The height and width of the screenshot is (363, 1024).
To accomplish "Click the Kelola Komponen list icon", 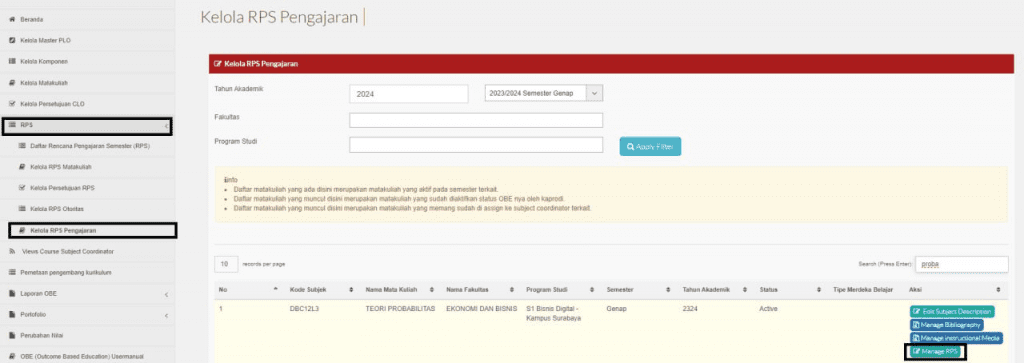I will pyautogui.click(x=12, y=61).
